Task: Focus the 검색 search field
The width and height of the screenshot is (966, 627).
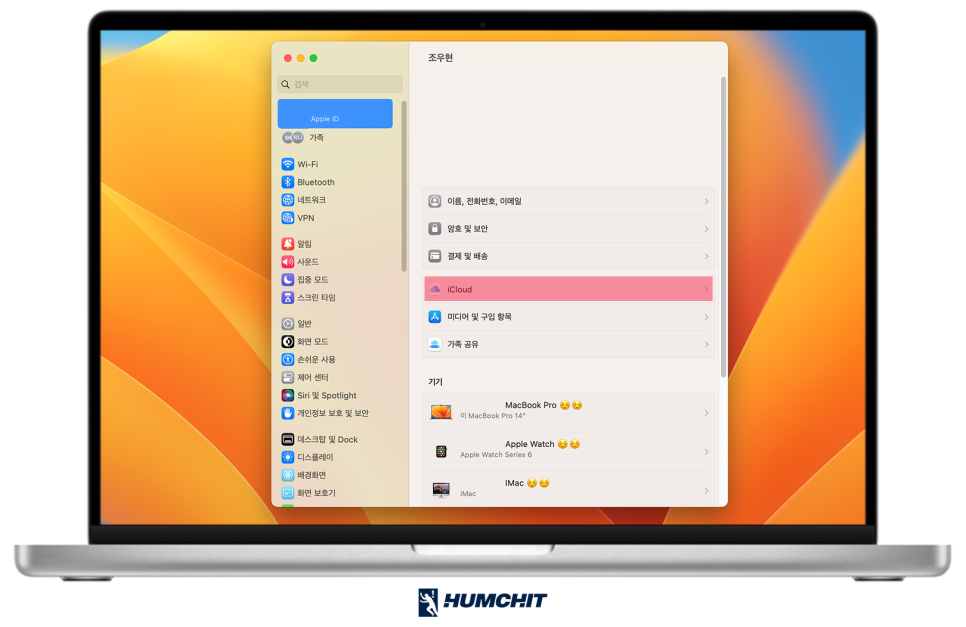Action: coord(340,84)
